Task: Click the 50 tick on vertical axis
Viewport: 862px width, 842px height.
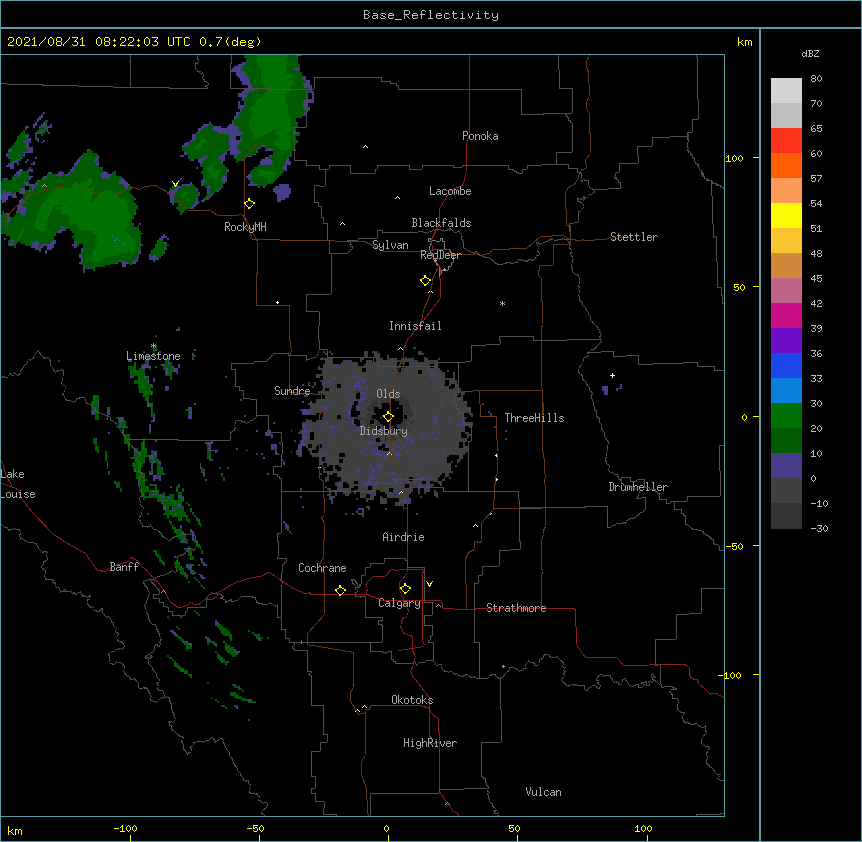Action: coord(739,287)
